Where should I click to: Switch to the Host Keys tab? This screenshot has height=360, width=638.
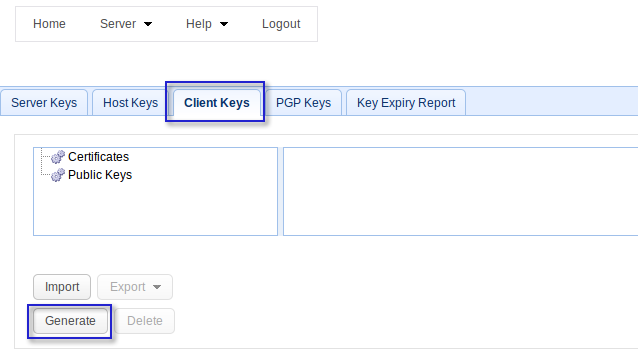(130, 103)
